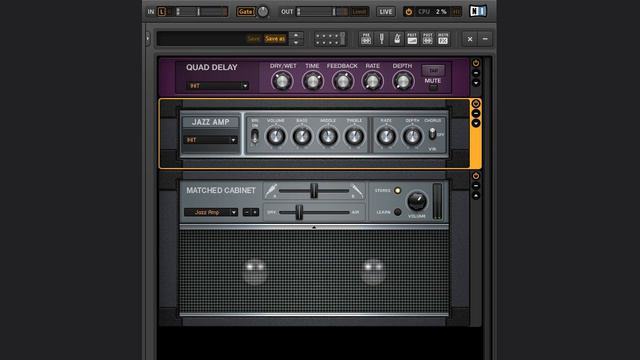Expand the Jazz Amp module's down arrow
640x360 pixels.
(476, 123)
